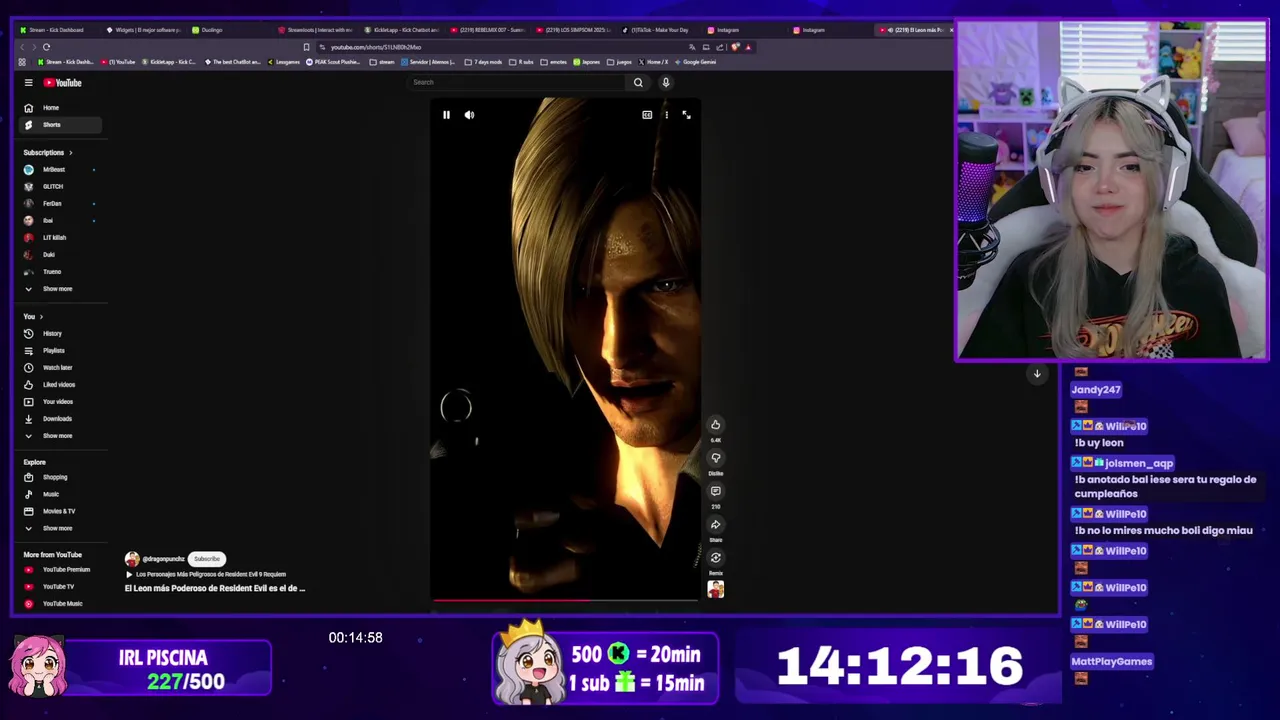This screenshot has width=1280, height=720.
Task: Go to YouTube home via logo
Action: point(62,83)
